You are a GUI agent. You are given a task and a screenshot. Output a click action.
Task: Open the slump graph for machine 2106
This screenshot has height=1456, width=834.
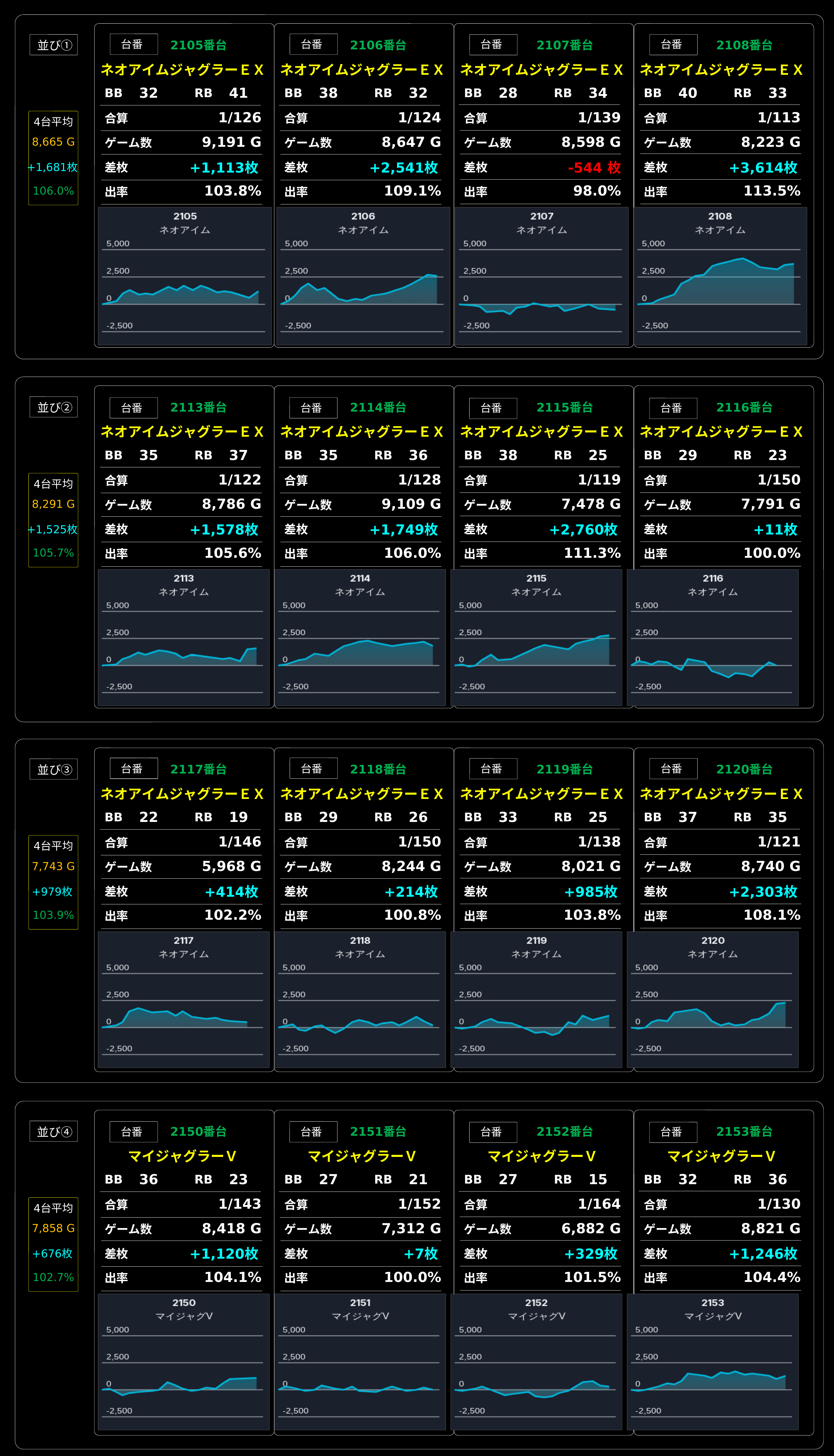coord(363,276)
